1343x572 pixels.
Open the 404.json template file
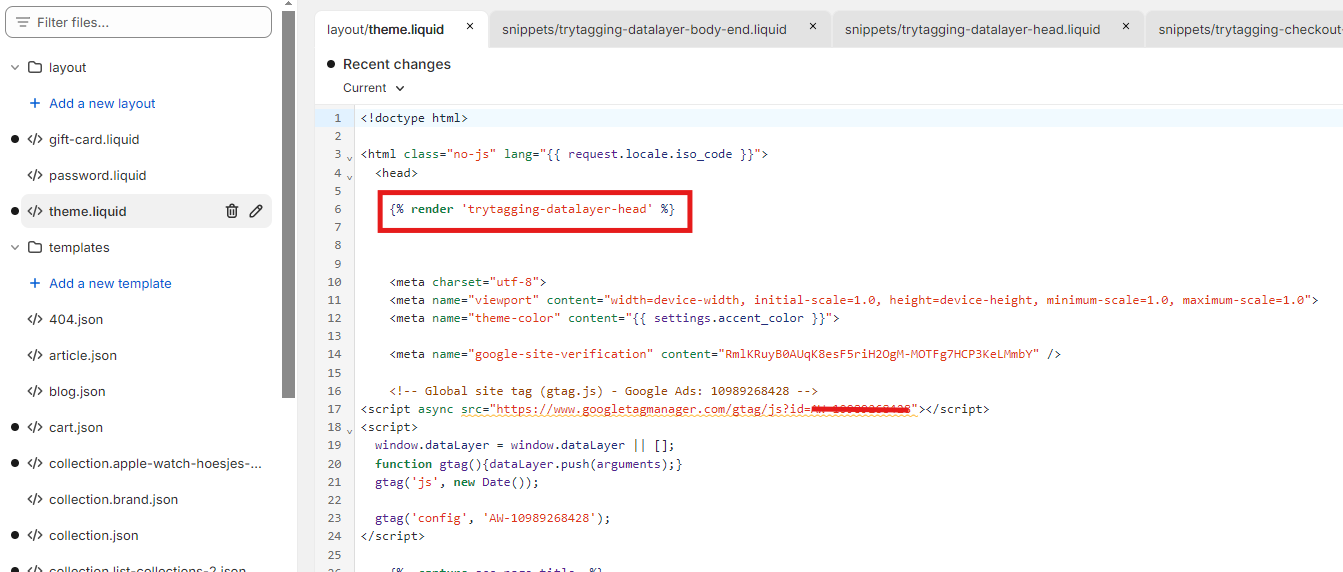coord(76,319)
